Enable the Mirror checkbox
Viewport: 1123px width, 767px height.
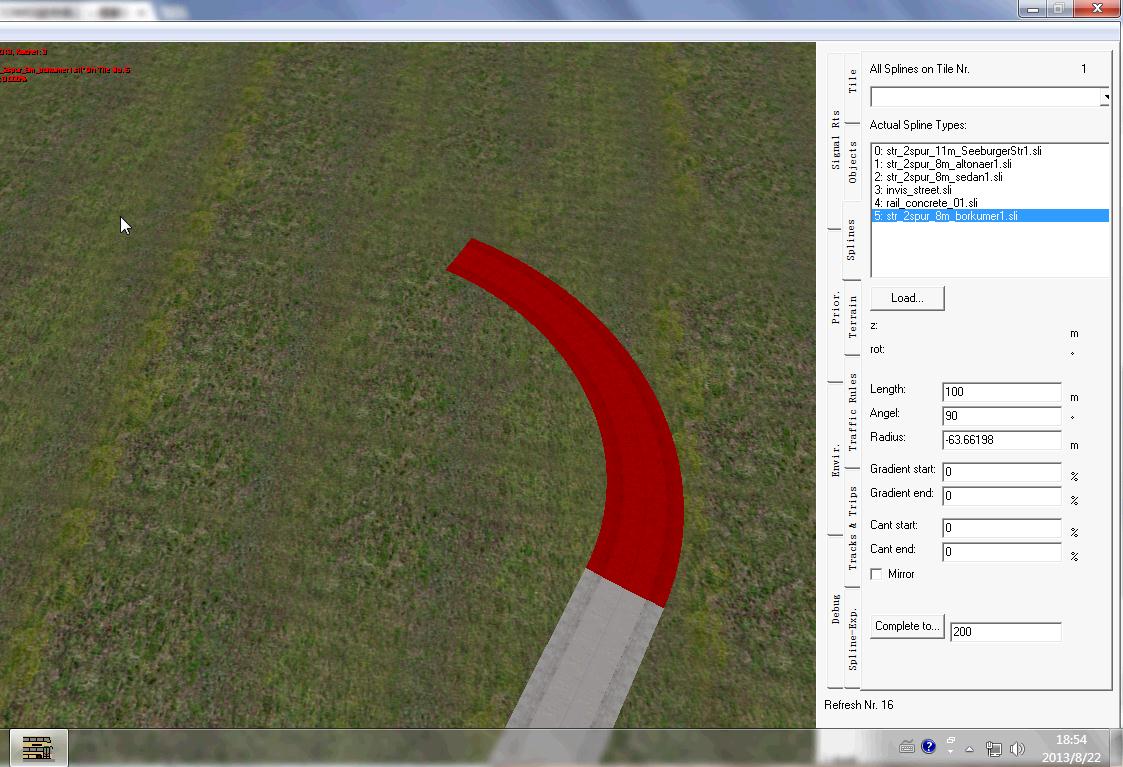[877, 574]
